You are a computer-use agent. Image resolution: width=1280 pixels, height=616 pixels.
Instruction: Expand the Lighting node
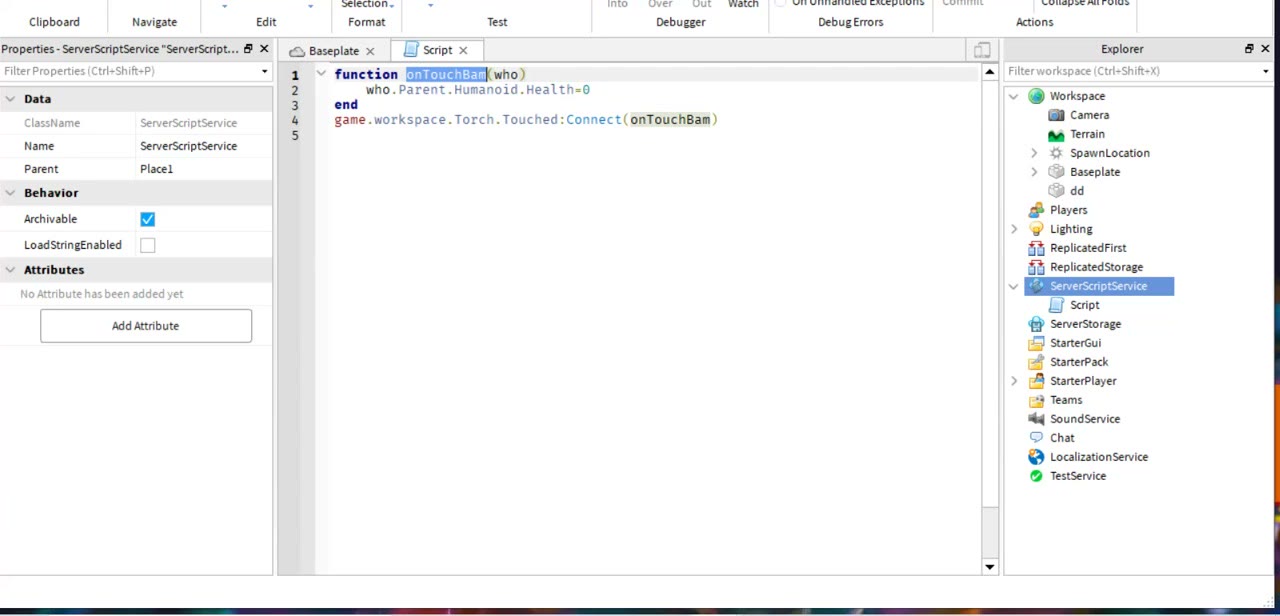point(1014,229)
